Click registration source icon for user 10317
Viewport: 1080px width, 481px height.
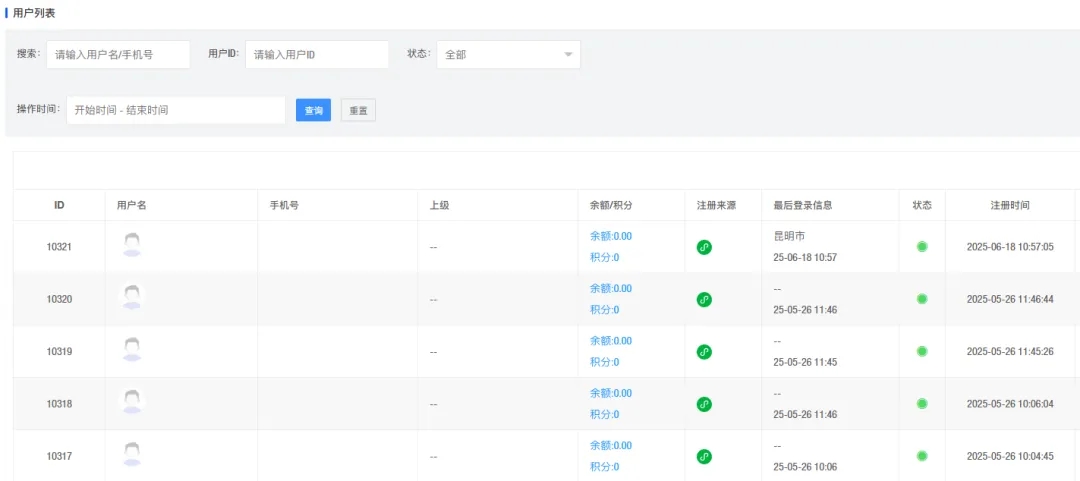point(704,456)
